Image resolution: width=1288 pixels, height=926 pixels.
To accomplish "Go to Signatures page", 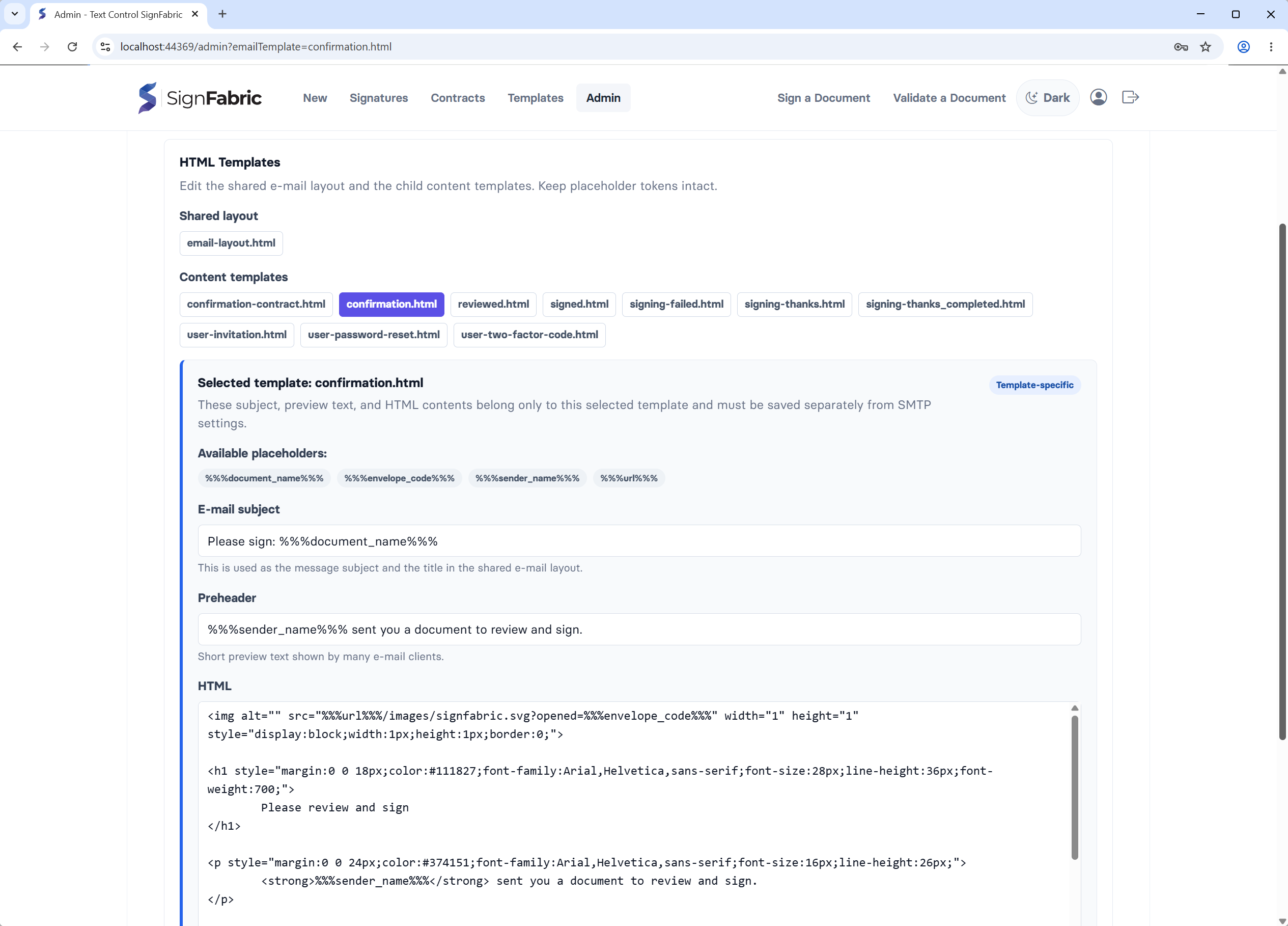I will click(378, 98).
